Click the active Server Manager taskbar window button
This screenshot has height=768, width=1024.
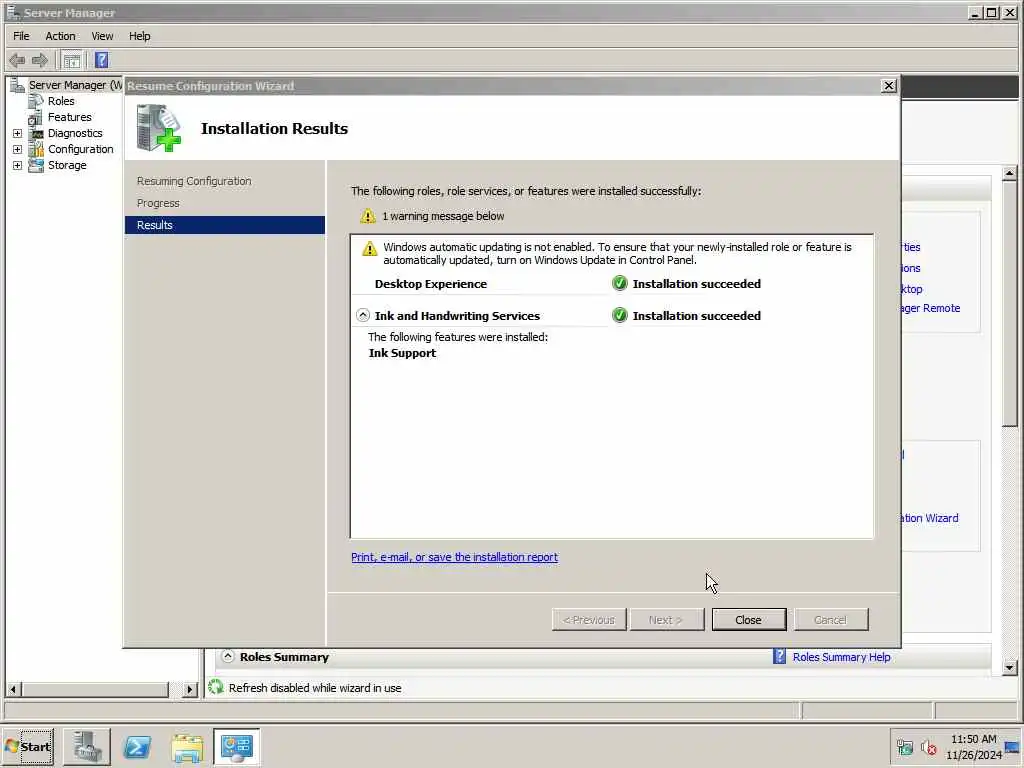236,746
